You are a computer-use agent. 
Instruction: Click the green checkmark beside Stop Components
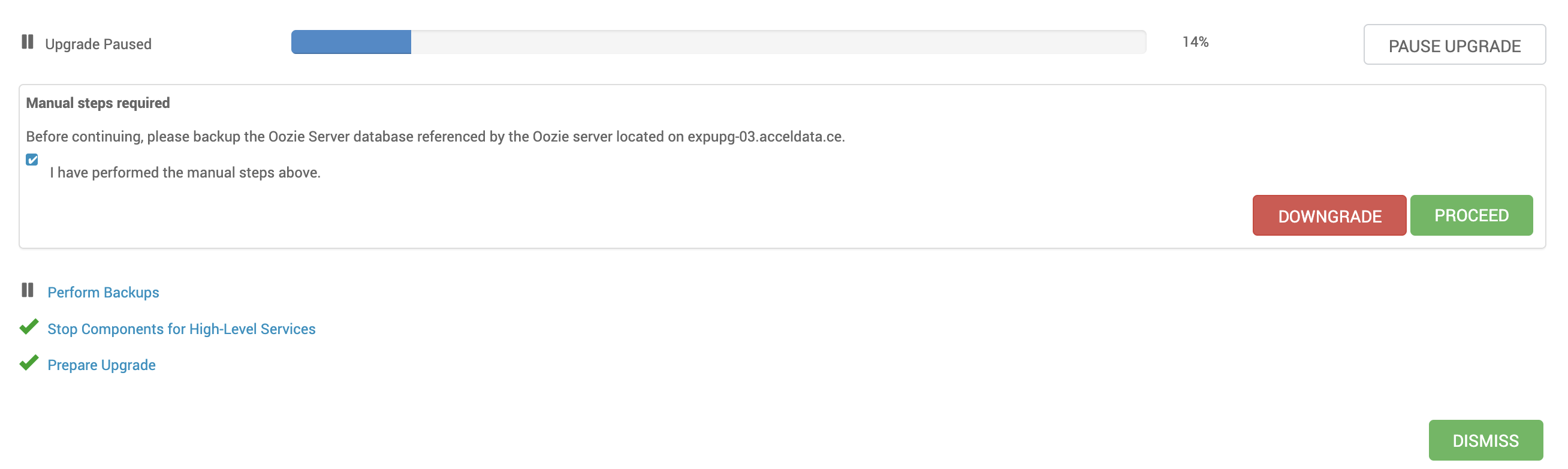(x=29, y=327)
